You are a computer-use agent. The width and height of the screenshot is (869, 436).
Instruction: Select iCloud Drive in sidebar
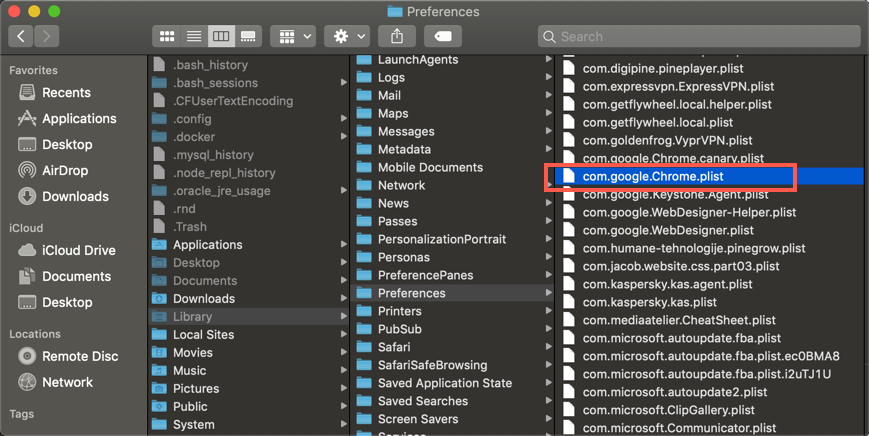78,250
